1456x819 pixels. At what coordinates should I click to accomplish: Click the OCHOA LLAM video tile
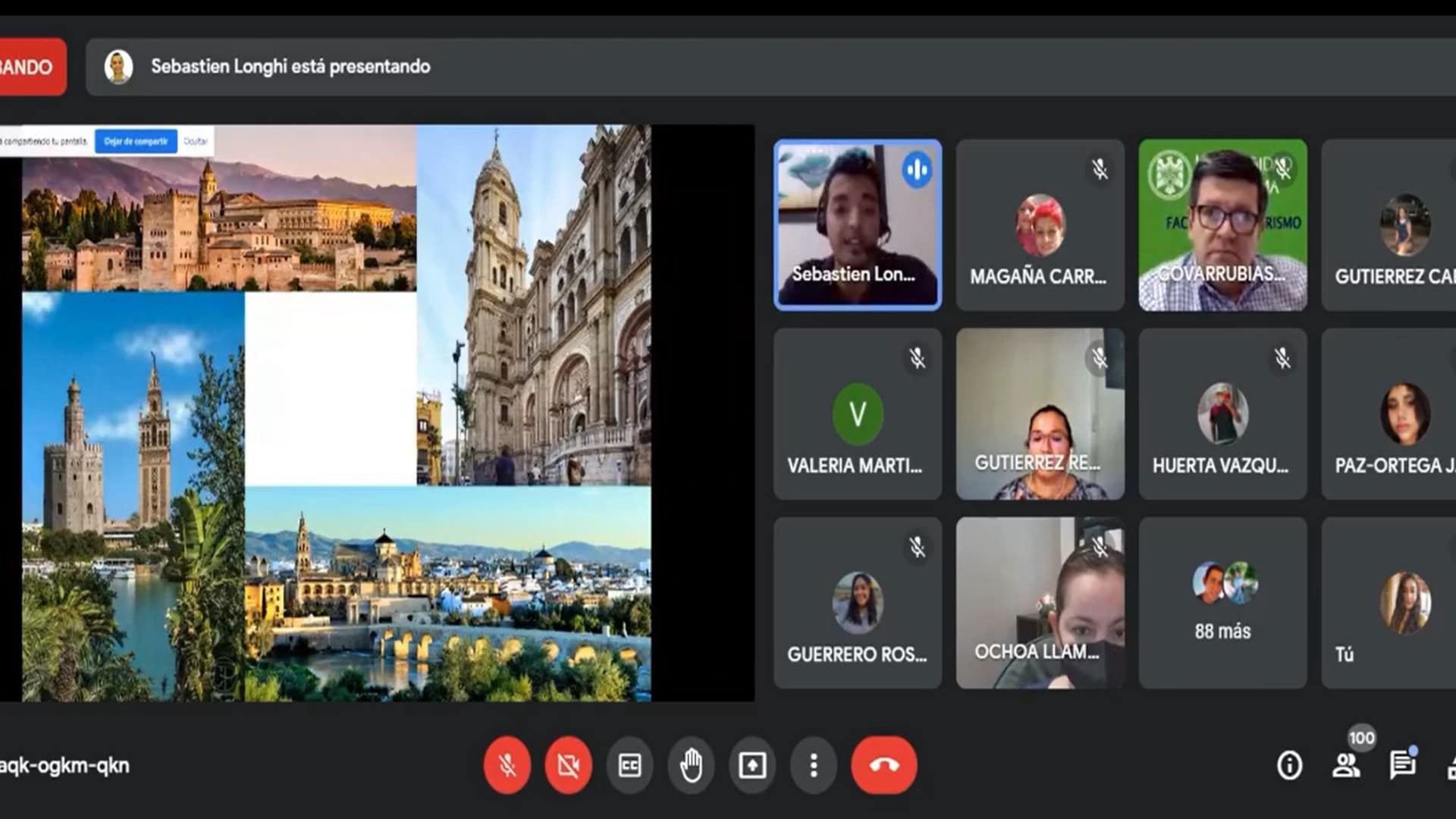click(1040, 603)
